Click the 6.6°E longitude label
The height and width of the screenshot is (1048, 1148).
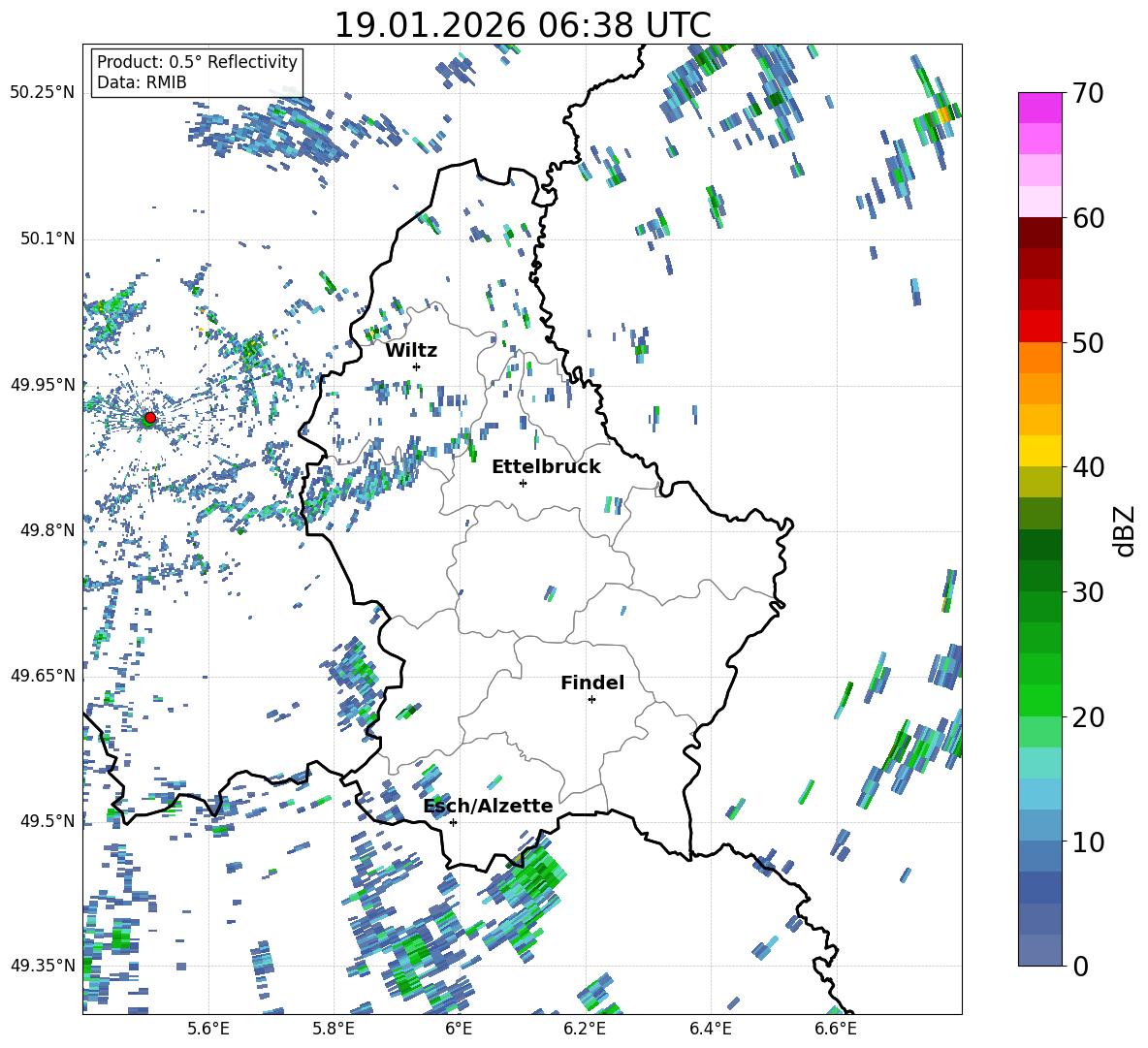point(836,1029)
